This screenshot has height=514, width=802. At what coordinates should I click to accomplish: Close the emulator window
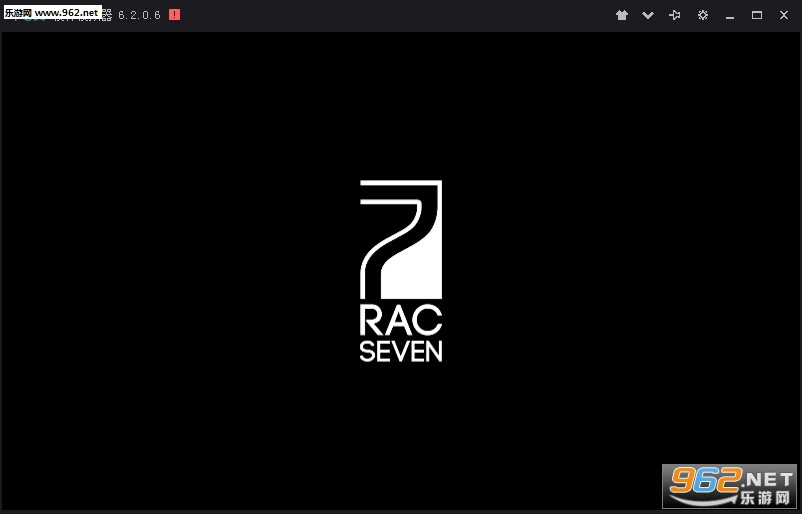point(784,15)
